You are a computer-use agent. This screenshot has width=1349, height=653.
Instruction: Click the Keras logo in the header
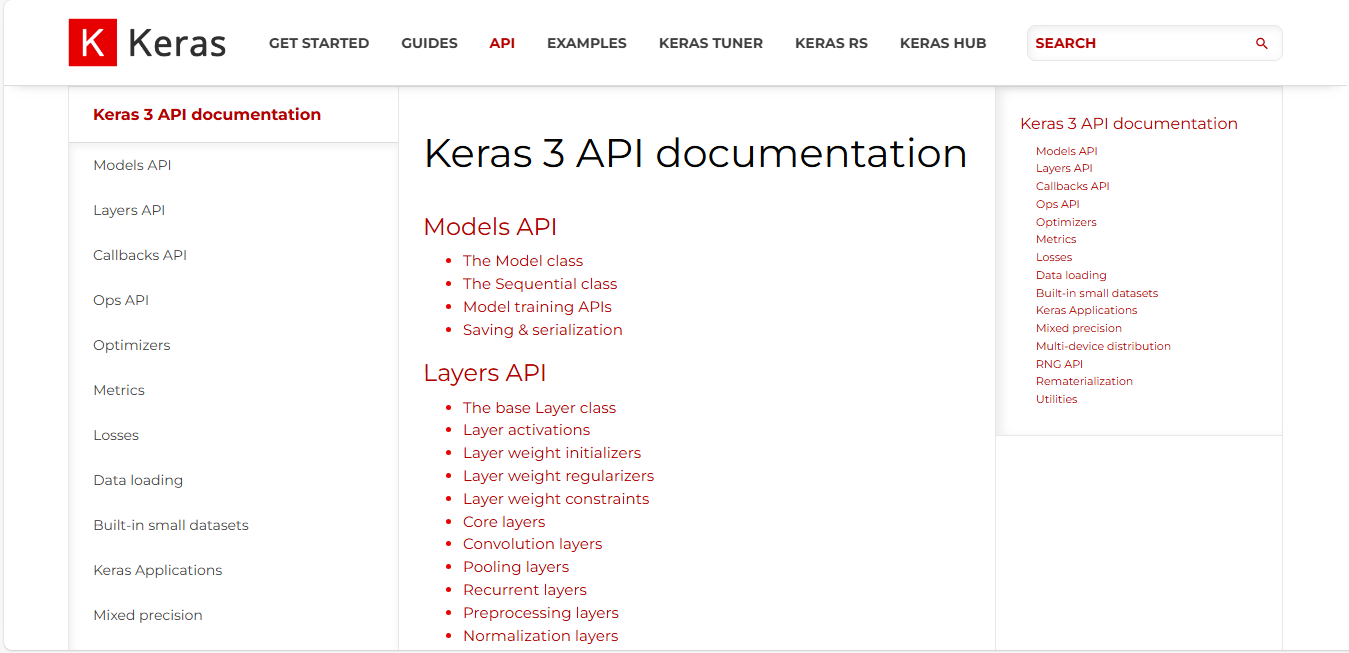click(147, 43)
